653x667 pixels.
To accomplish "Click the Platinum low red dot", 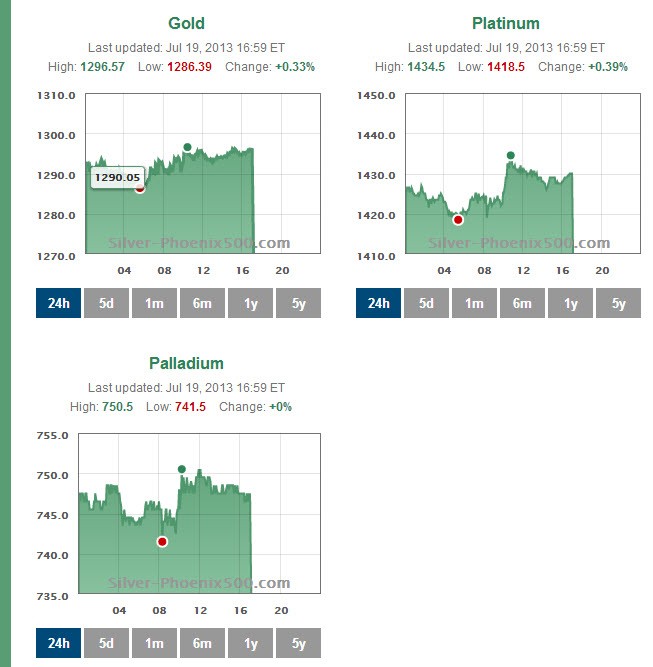I will (x=458, y=220).
